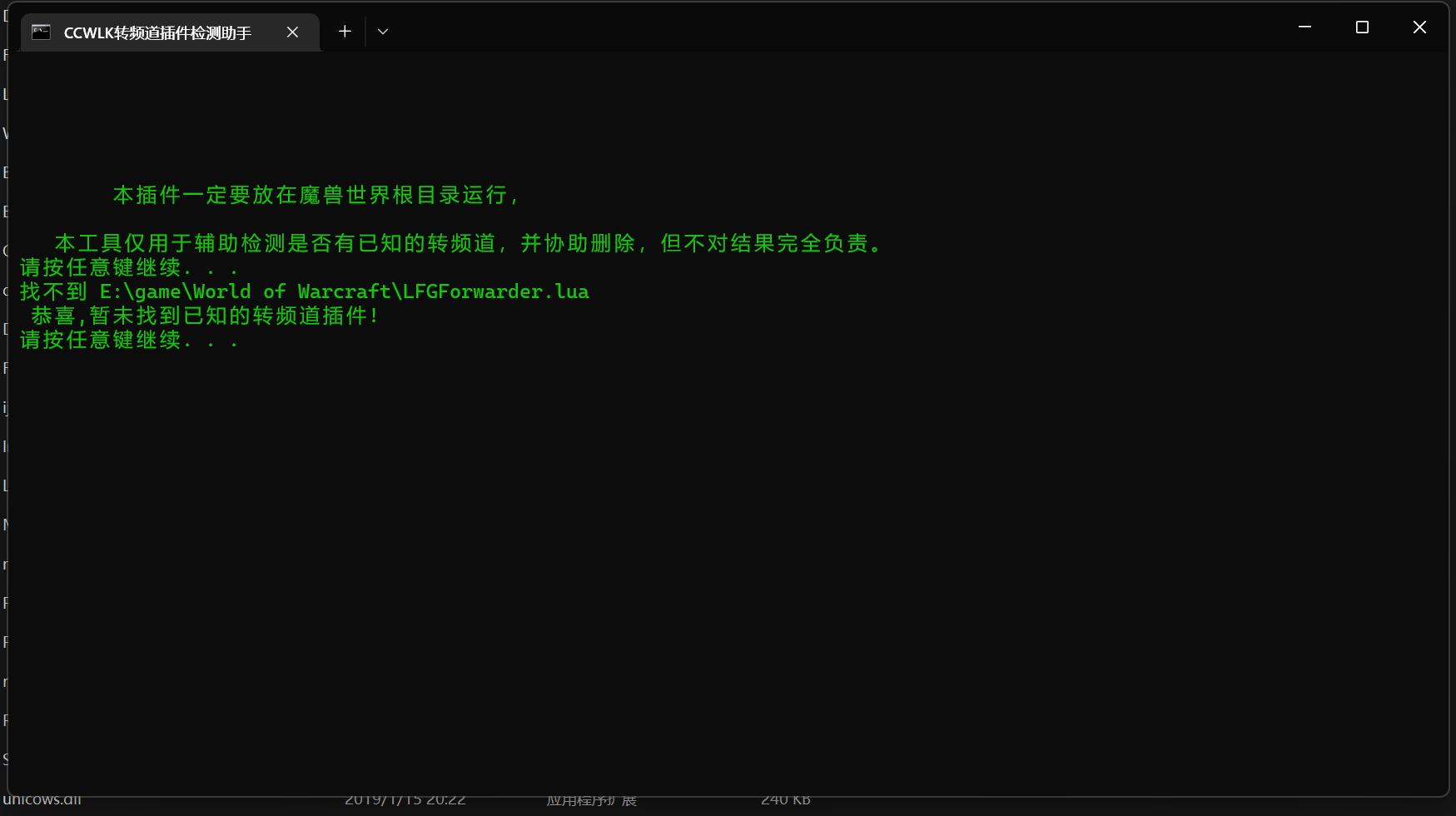This screenshot has width=1456, height=816.
Task: Click the command prompt icon on the tab
Action: [x=40, y=32]
